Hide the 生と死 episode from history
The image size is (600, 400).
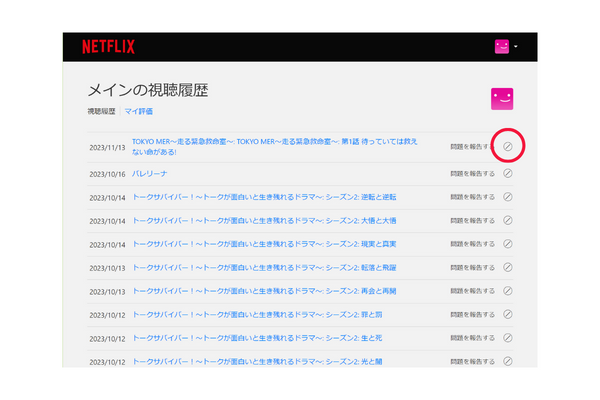coord(507,338)
